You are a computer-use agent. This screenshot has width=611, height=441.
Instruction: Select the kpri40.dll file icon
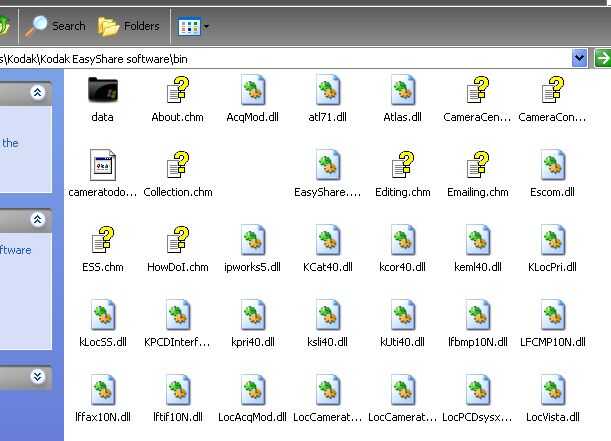pyautogui.click(x=253, y=315)
